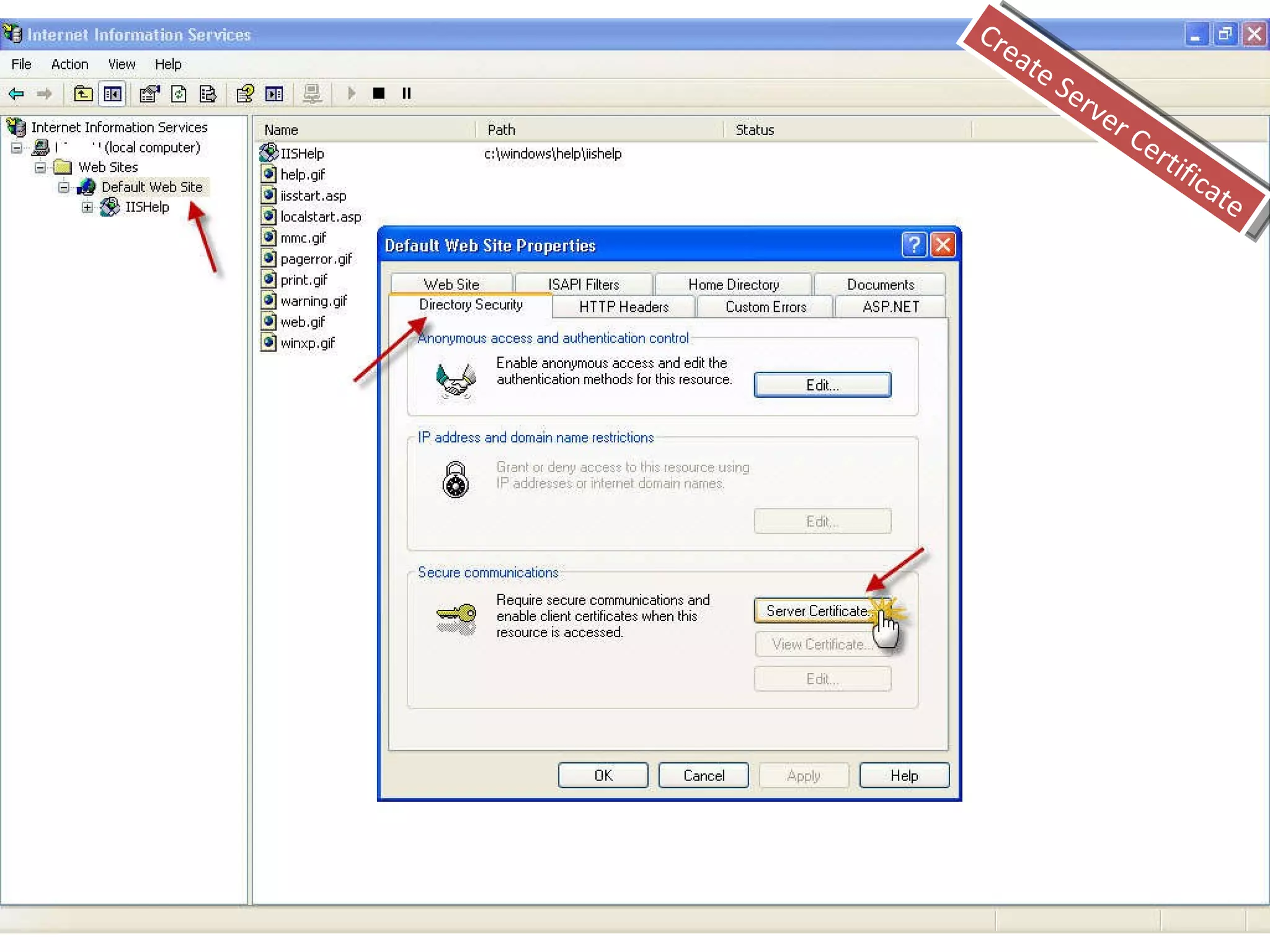Click Cancel in properties dialog

tap(703, 775)
